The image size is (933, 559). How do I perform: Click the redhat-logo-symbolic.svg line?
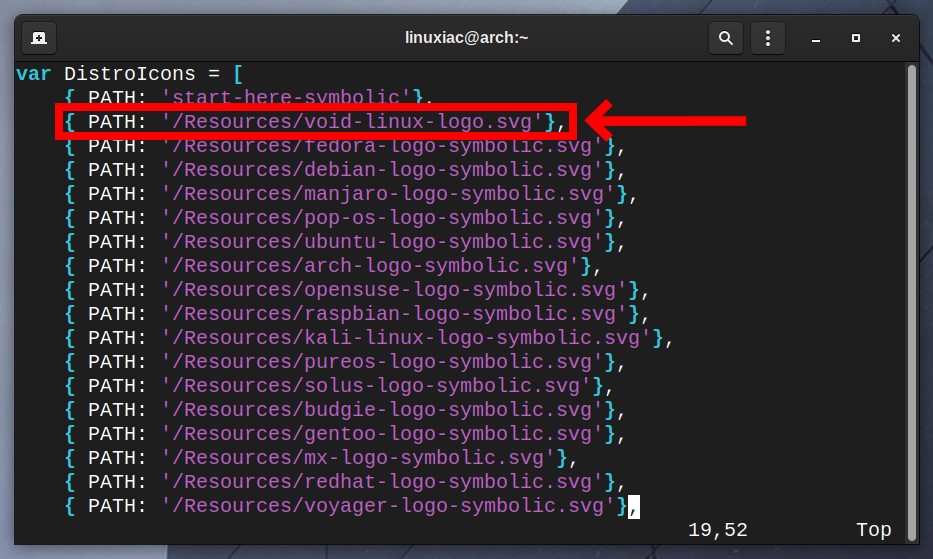coord(345,482)
